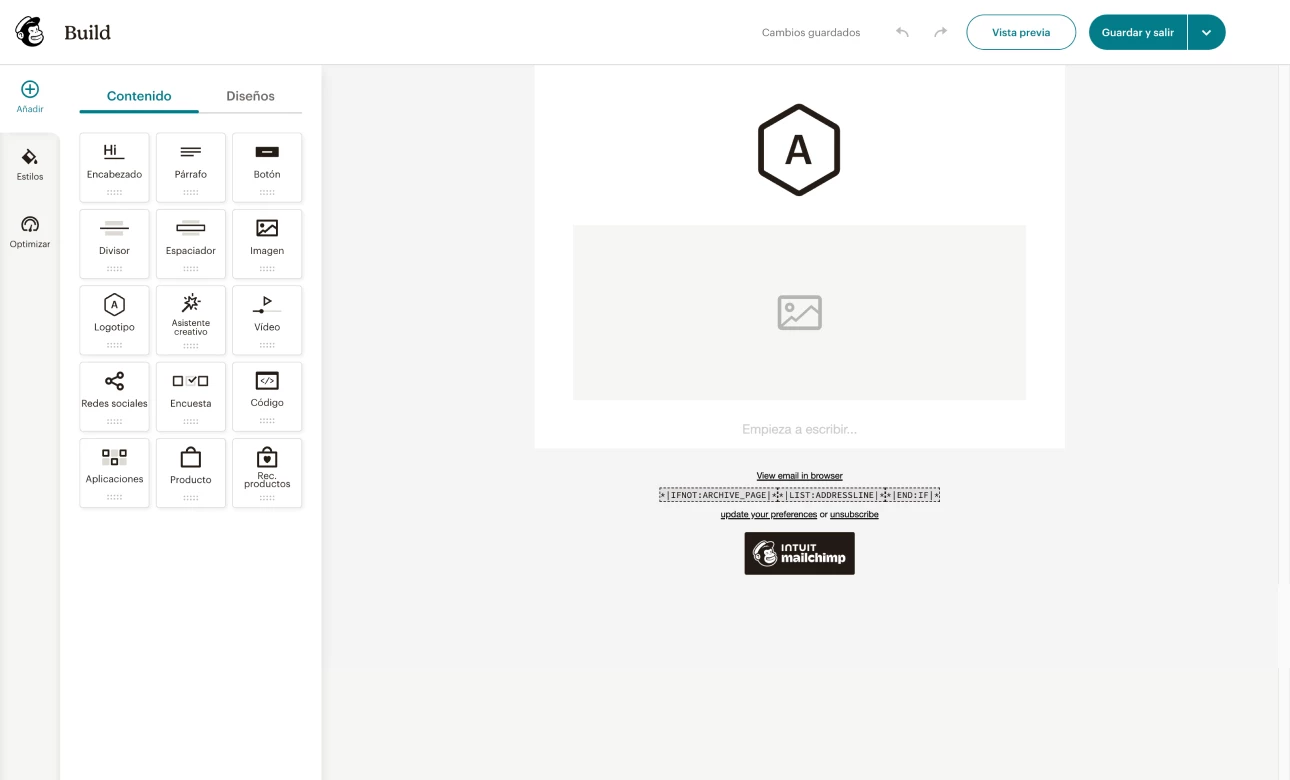Click the Vista previa button
The width and height of the screenshot is (1290, 780).
(1020, 32)
